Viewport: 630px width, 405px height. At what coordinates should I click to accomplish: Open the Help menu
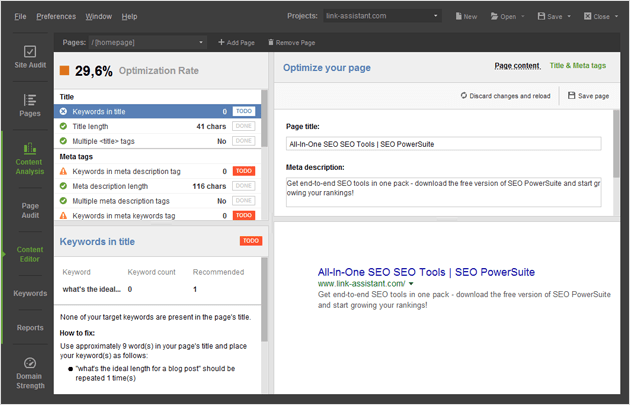coord(129,16)
